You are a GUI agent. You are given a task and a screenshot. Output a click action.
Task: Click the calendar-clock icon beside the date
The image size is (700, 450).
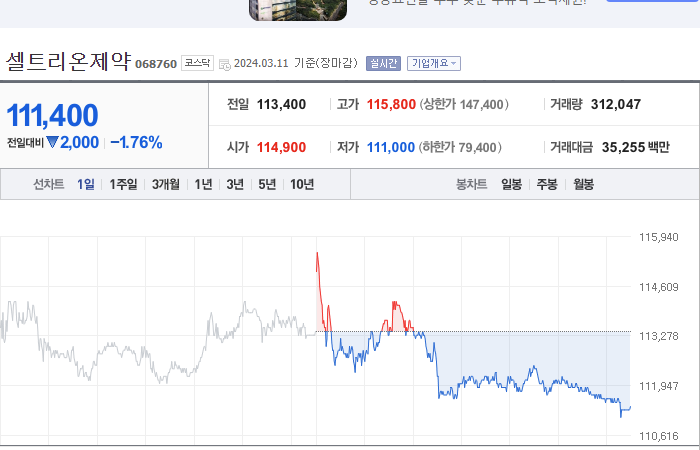click(225, 64)
